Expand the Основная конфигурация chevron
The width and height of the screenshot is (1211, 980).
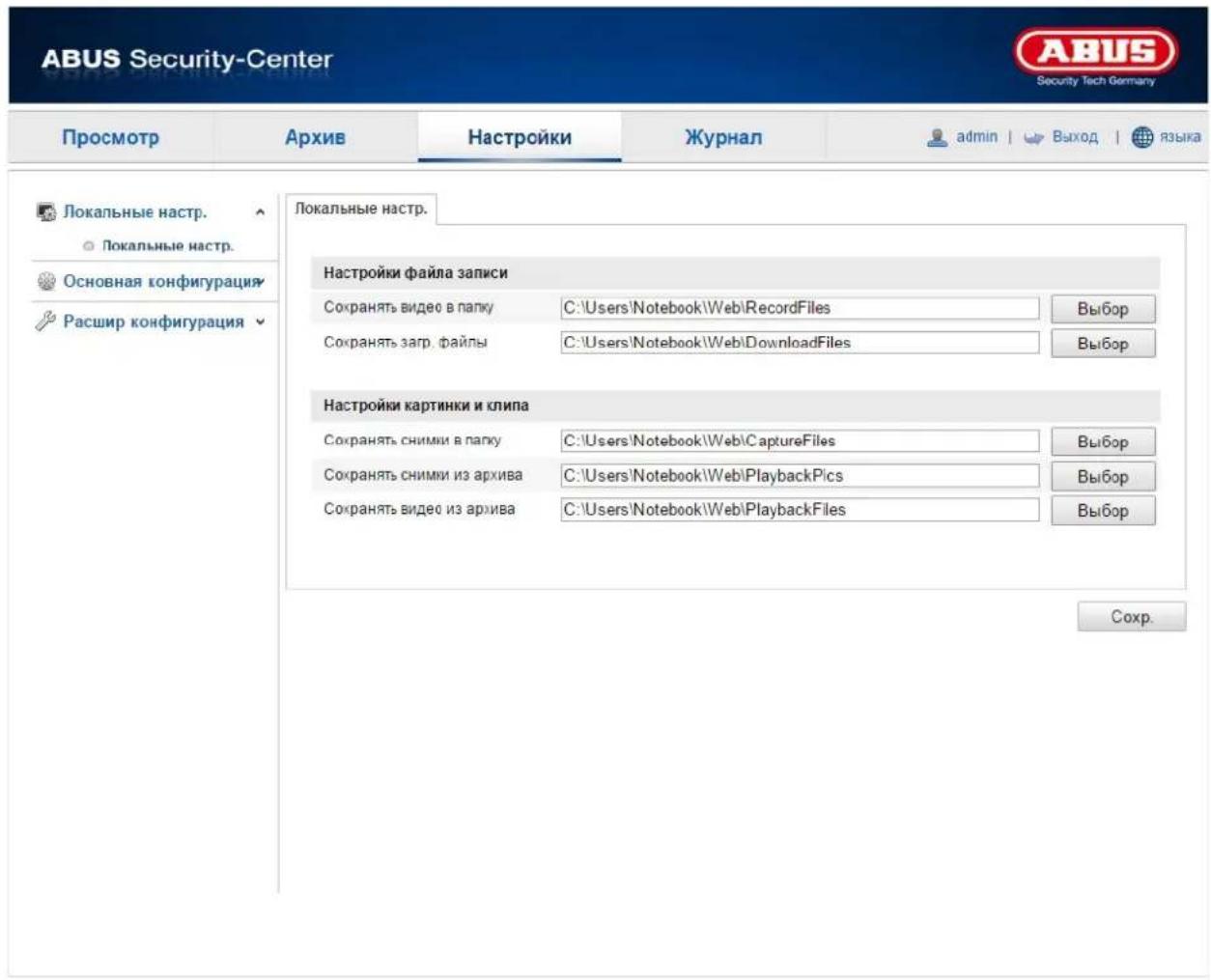(x=261, y=282)
